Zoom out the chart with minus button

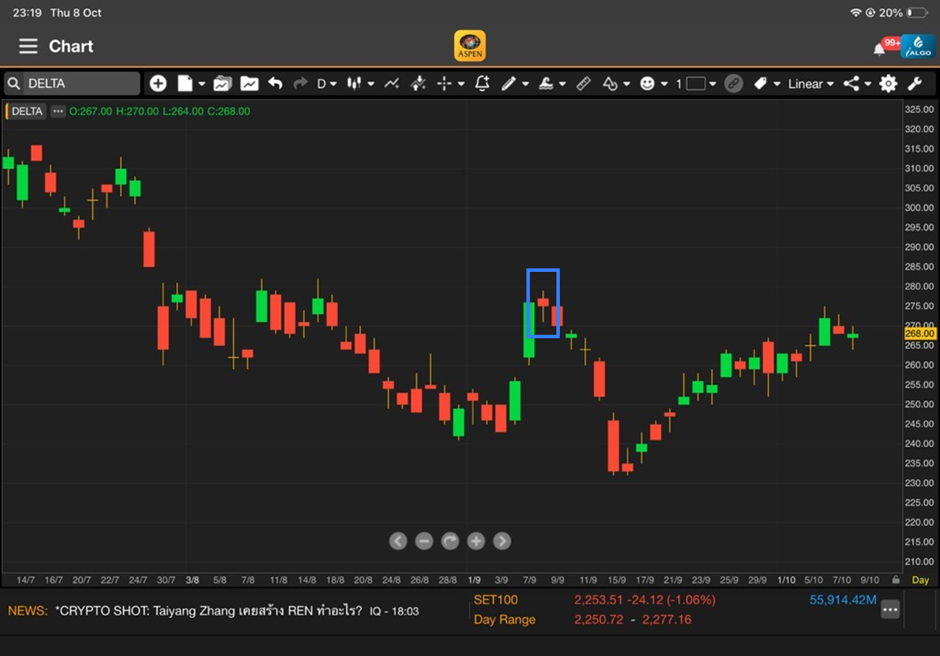pyautogui.click(x=424, y=541)
